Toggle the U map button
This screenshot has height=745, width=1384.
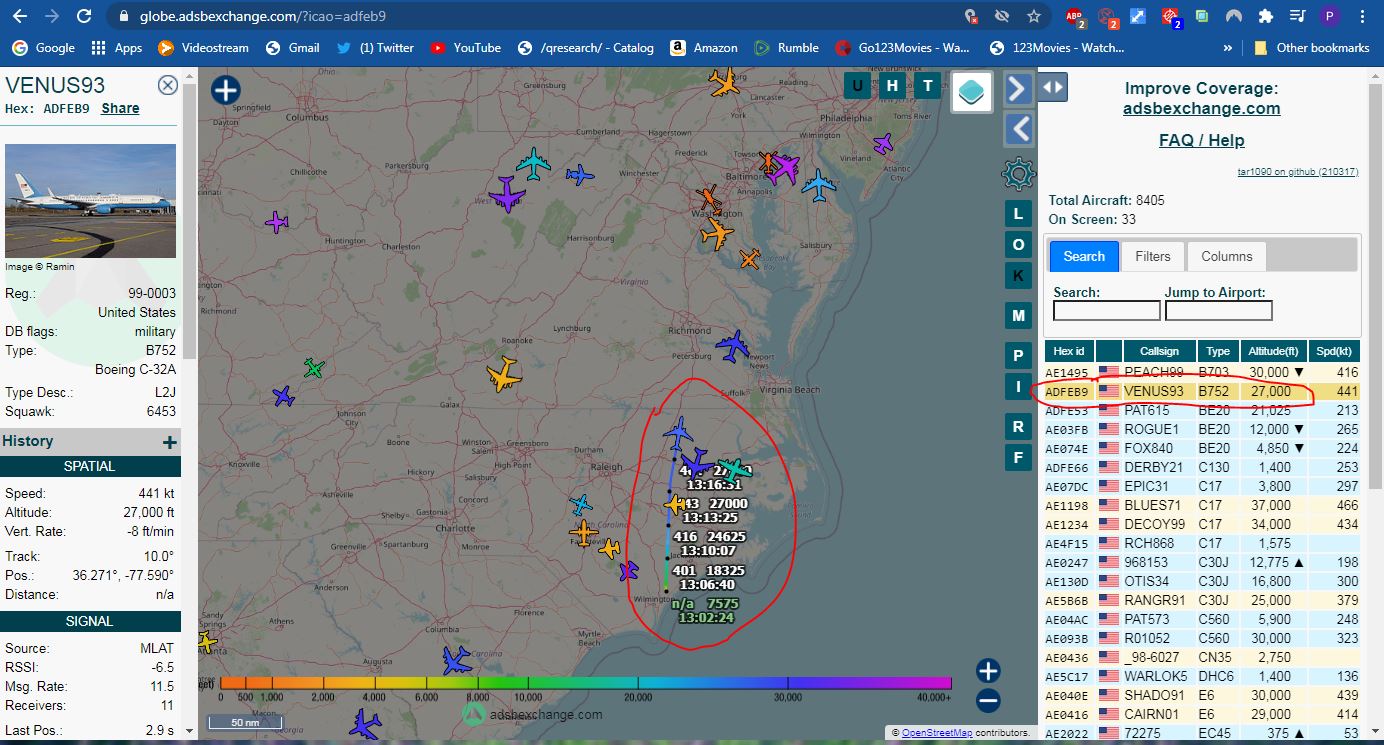pyautogui.click(x=856, y=86)
